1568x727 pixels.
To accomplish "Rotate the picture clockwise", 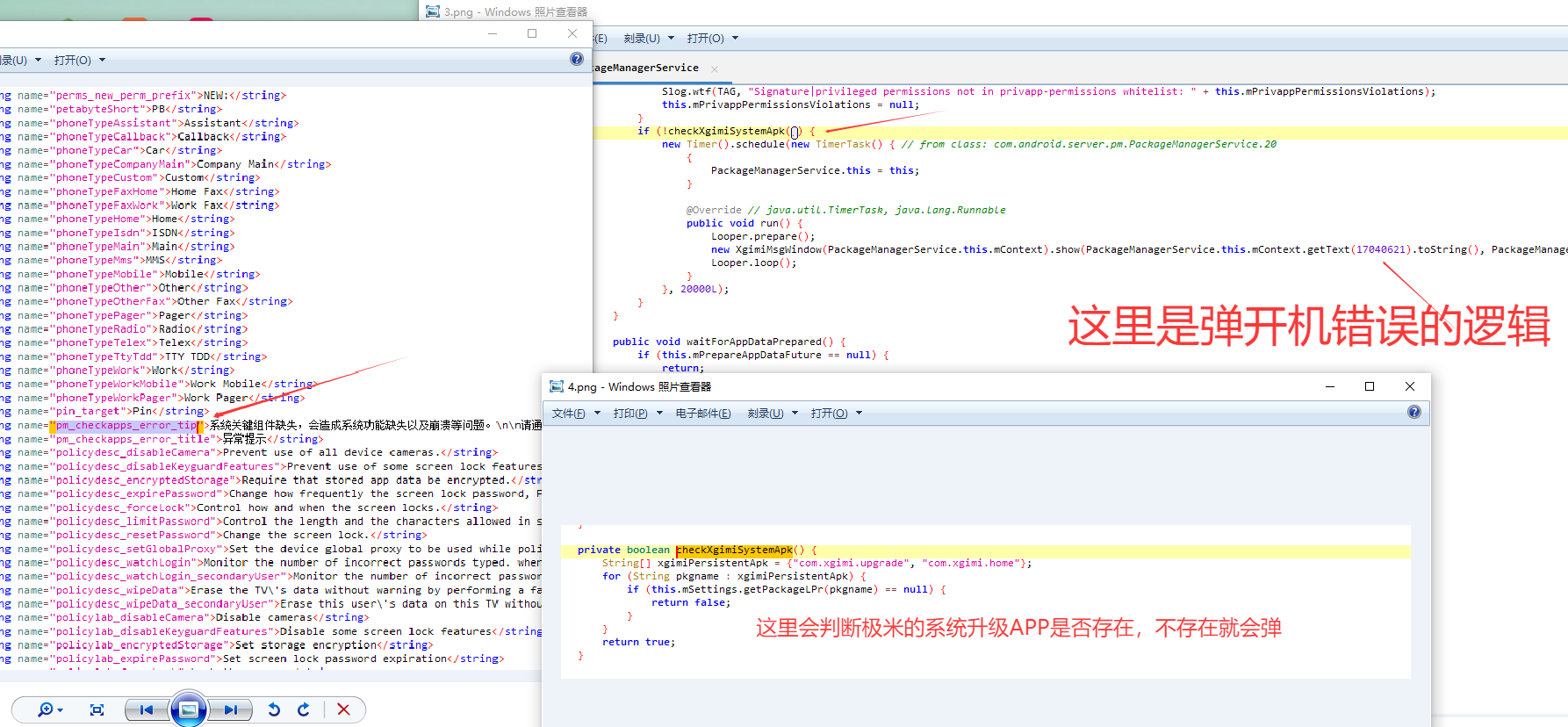I will click(304, 709).
